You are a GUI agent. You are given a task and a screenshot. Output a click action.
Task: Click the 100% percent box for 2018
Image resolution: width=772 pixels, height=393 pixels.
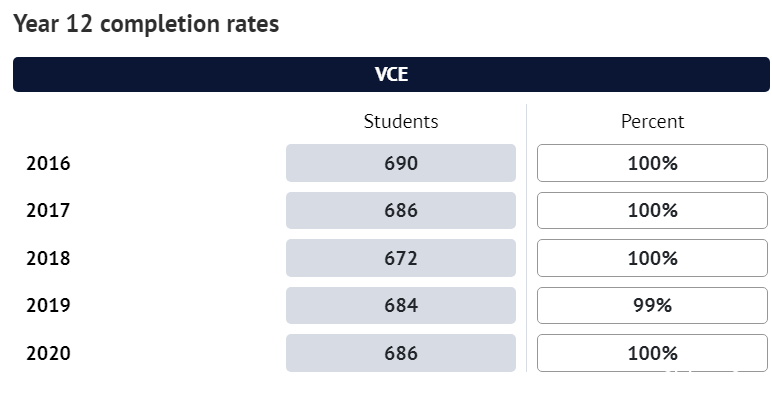[x=652, y=258]
